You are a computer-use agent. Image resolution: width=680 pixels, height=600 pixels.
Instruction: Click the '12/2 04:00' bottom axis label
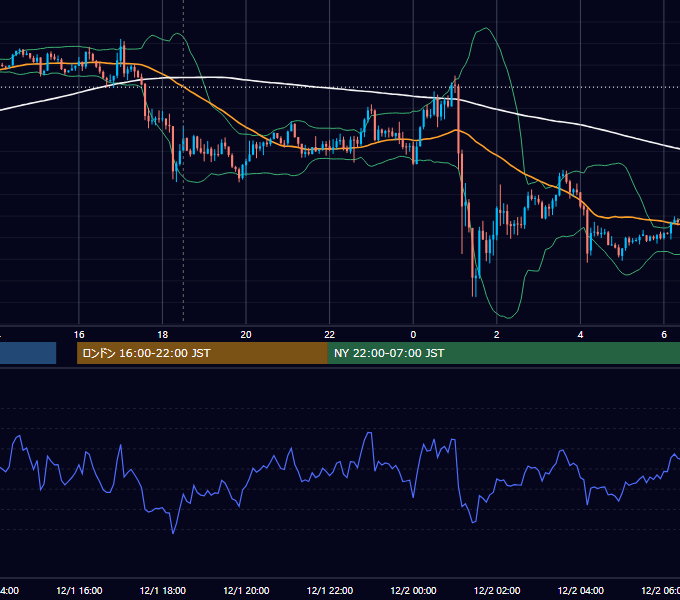pyautogui.click(x=581, y=590)
